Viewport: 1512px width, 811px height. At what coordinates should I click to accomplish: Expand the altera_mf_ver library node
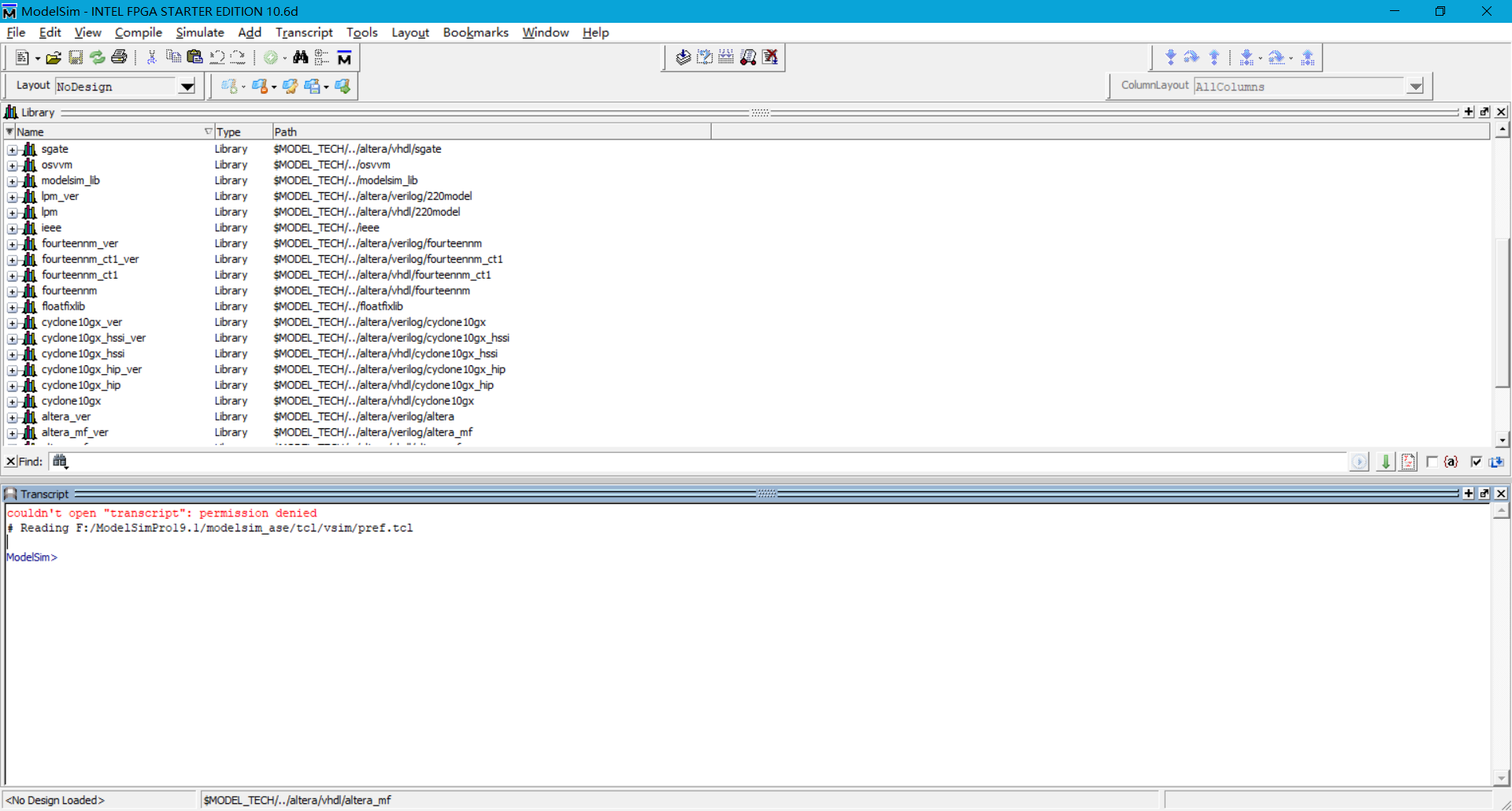coord(12,433)
